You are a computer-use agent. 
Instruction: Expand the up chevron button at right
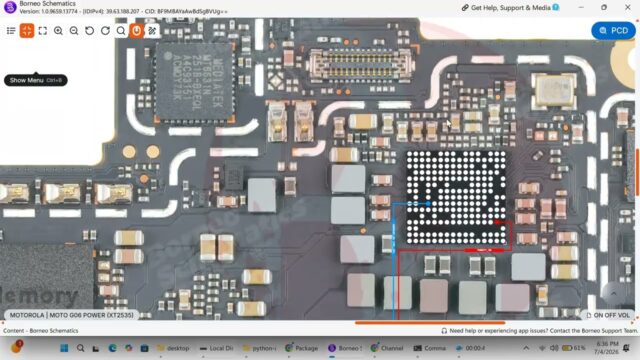coord(613,293)
